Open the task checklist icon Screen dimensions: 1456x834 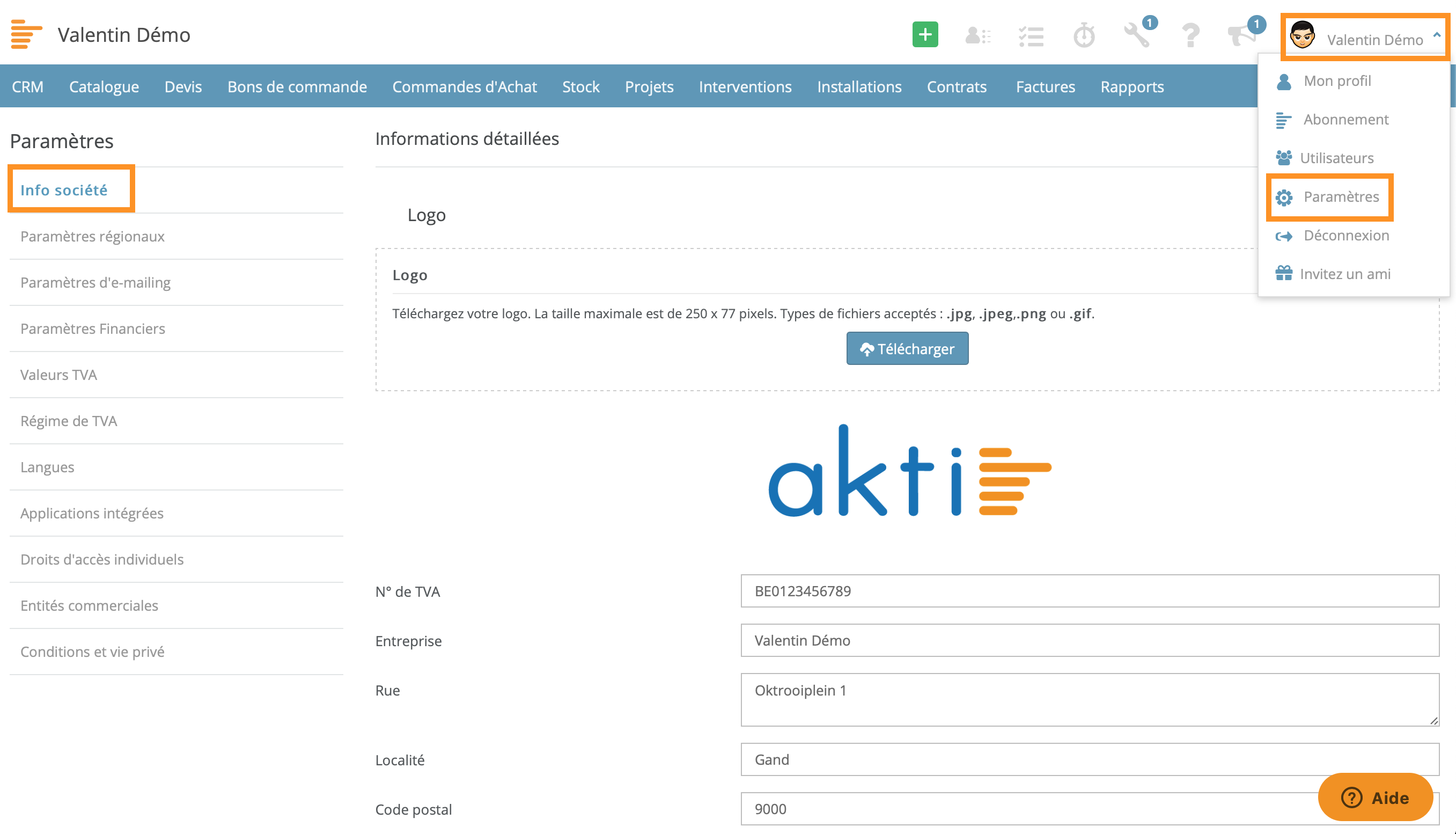coord(1031,36)
